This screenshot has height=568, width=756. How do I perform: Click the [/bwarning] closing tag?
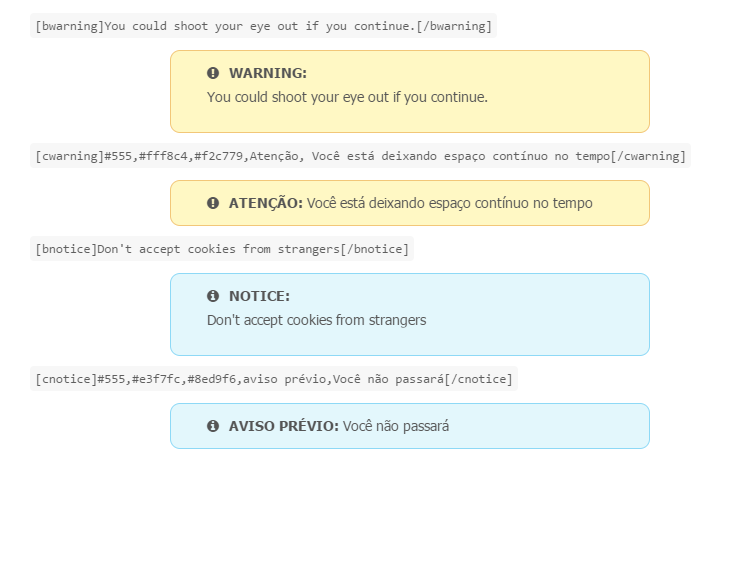(x=454, y=26)
